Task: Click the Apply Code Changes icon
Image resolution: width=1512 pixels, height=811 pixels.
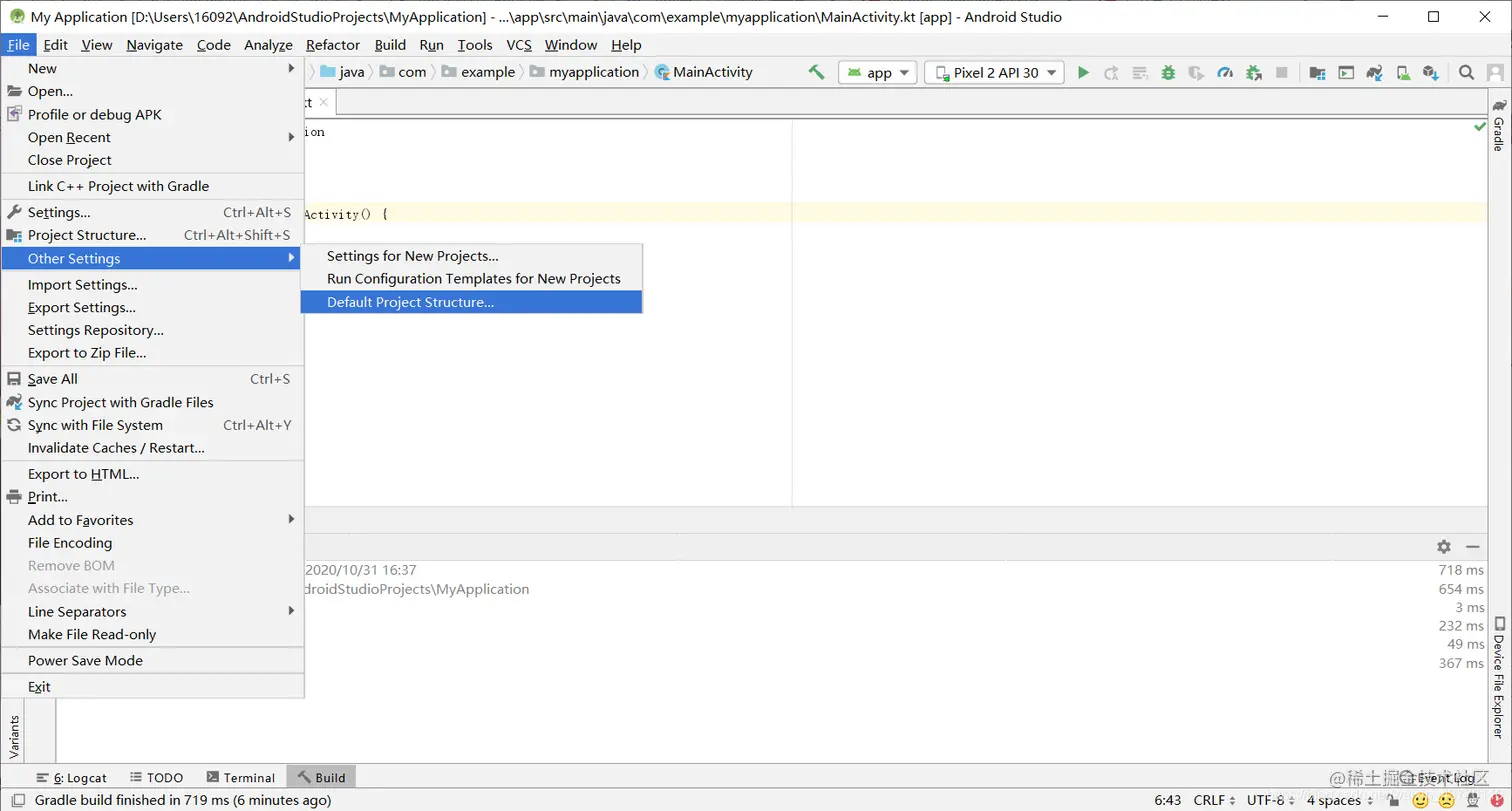Action: (x=1139, y=72)
